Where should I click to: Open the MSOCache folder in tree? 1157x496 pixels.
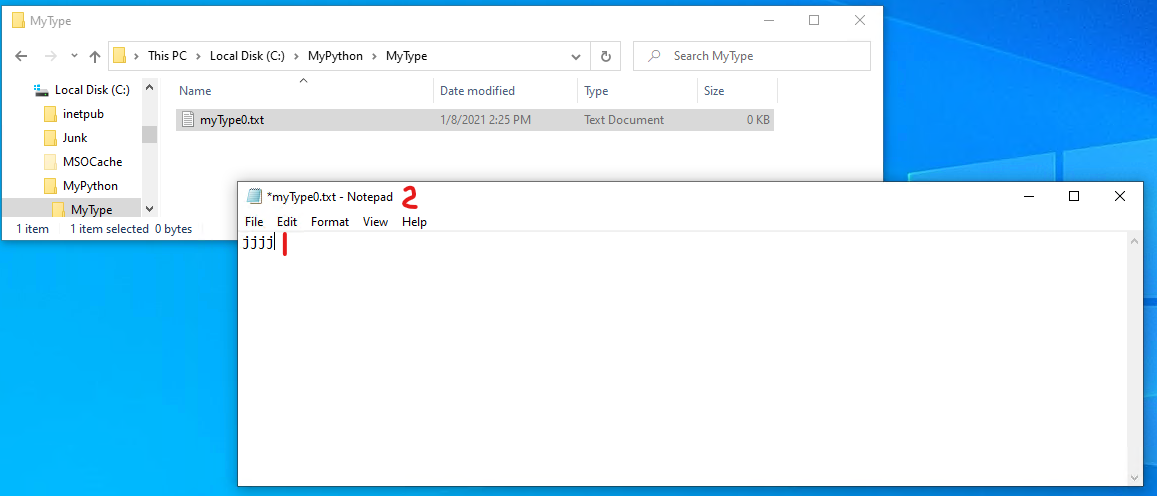click(91, 162)
